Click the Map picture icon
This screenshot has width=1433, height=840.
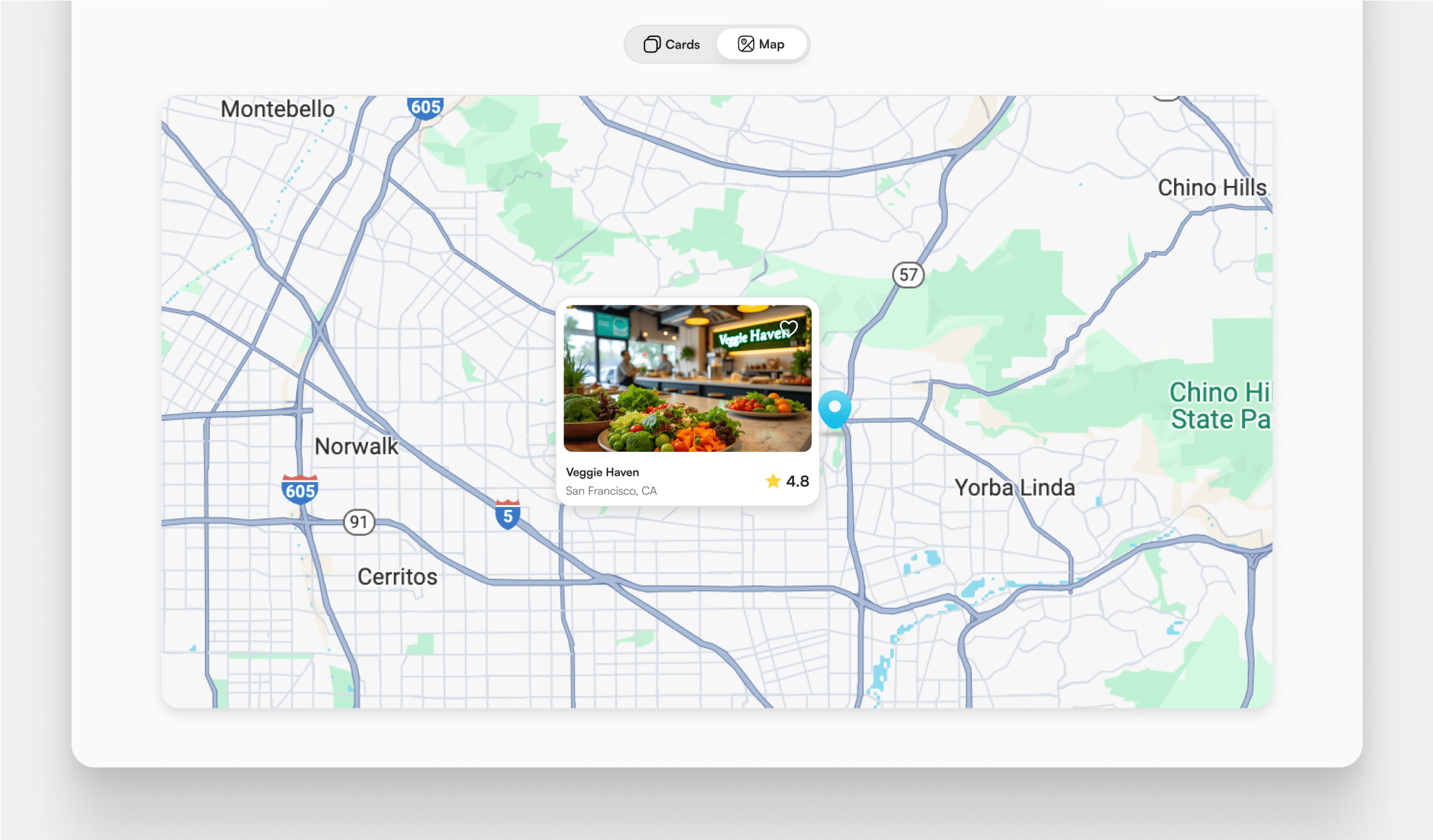pyautogui.click(x=746, y=44)
